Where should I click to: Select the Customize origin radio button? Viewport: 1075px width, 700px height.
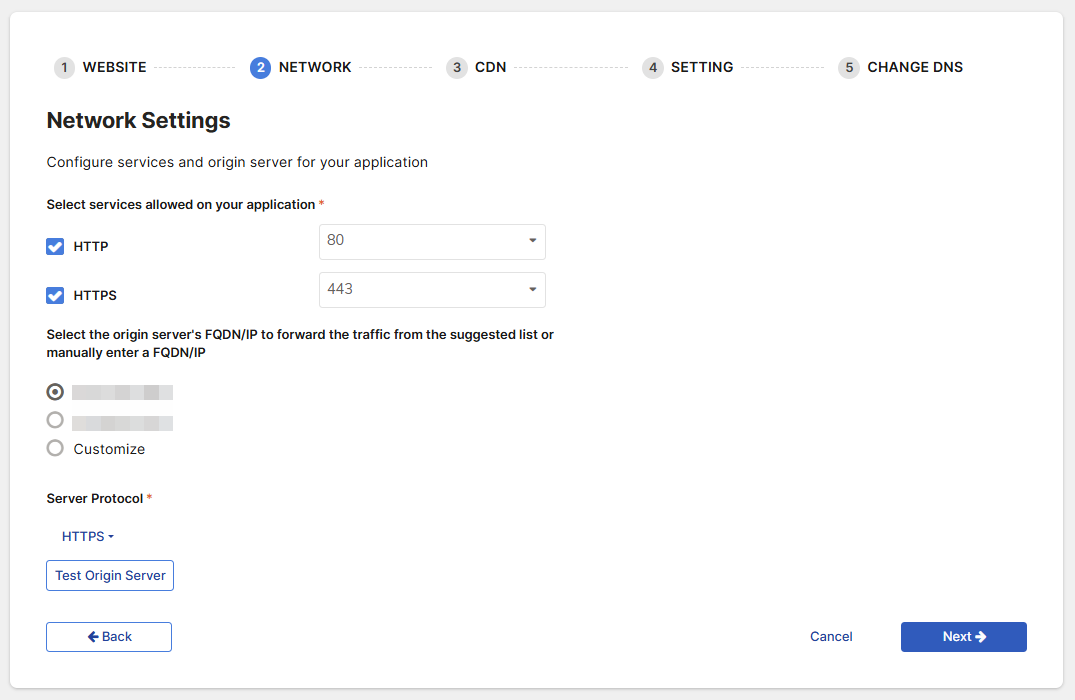click(x=56, y=448)
